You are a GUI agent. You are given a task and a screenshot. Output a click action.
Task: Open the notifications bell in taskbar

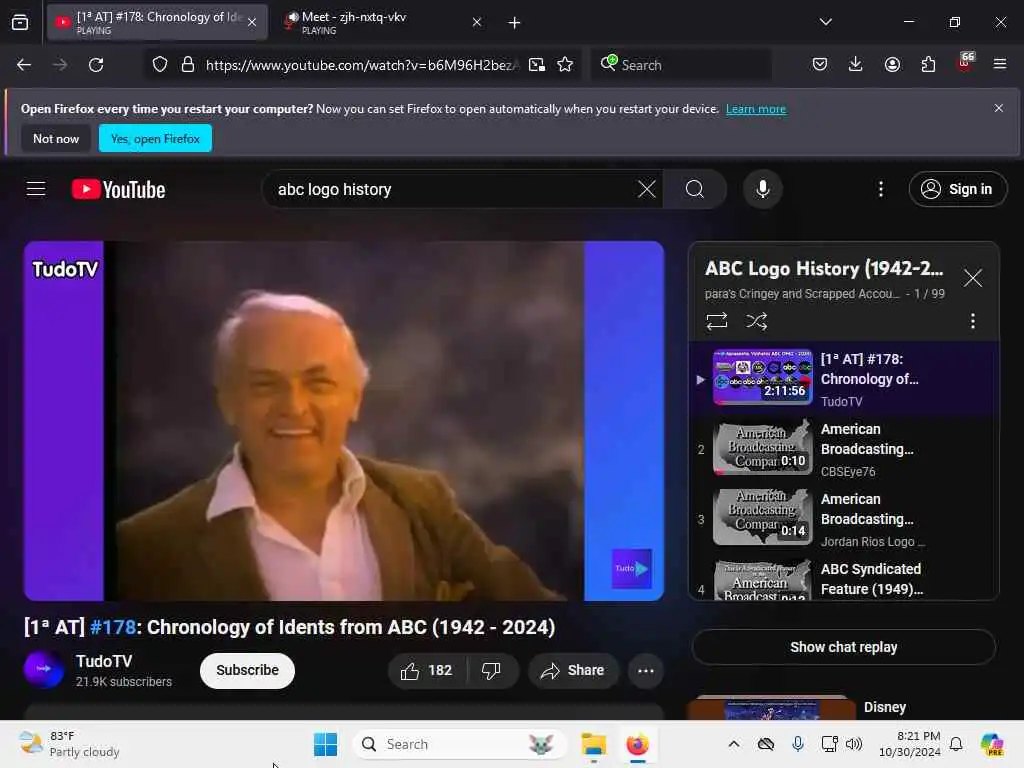coord(955,744)
